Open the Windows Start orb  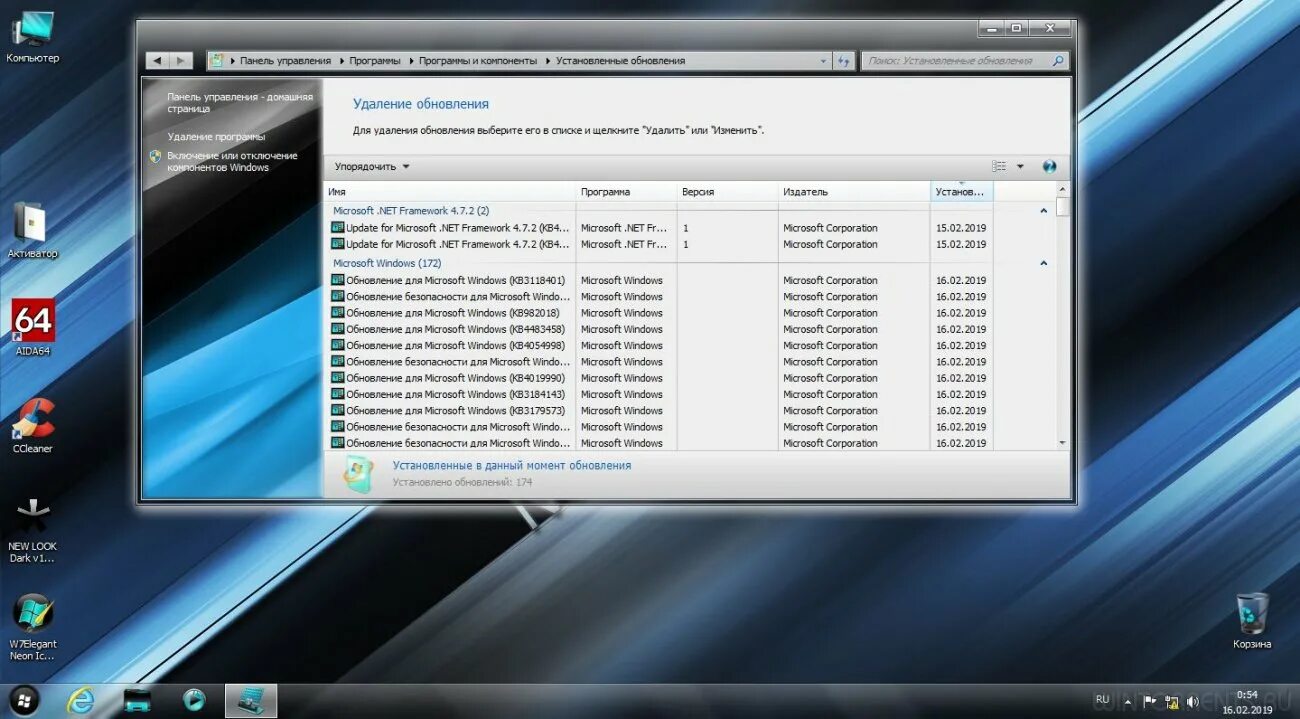tap(24, 700)
